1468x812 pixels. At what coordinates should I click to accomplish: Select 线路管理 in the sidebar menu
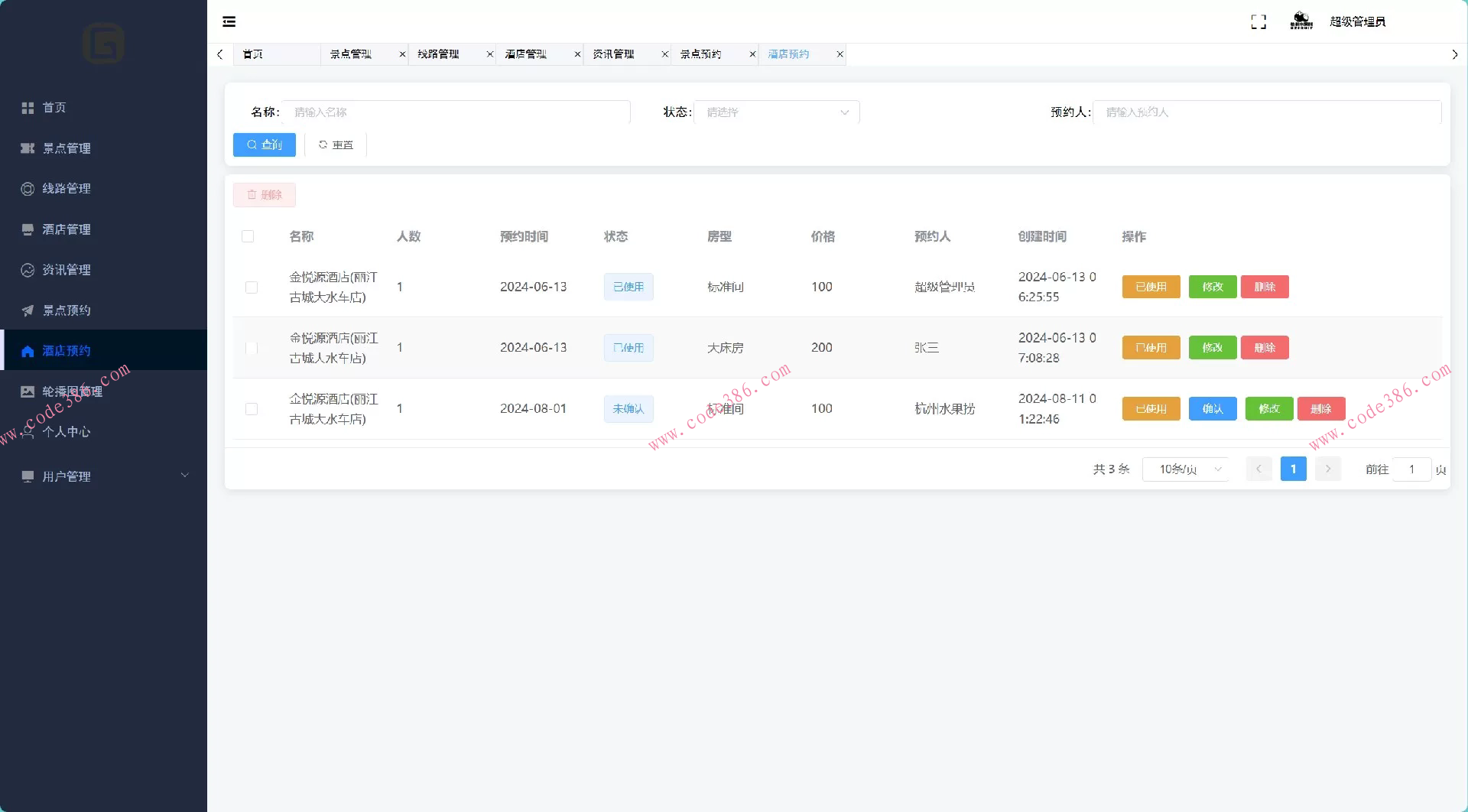(67, 188)
